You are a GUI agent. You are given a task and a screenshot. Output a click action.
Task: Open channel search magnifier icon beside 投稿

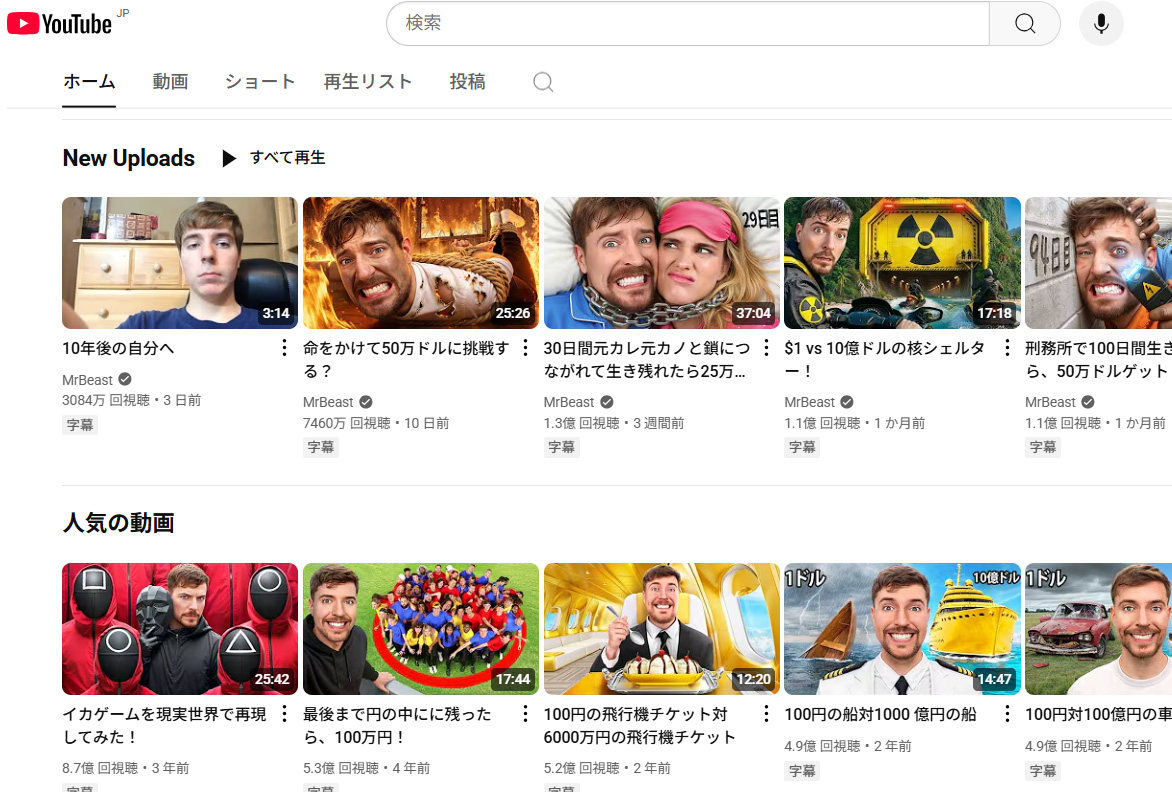click(543, 82)
